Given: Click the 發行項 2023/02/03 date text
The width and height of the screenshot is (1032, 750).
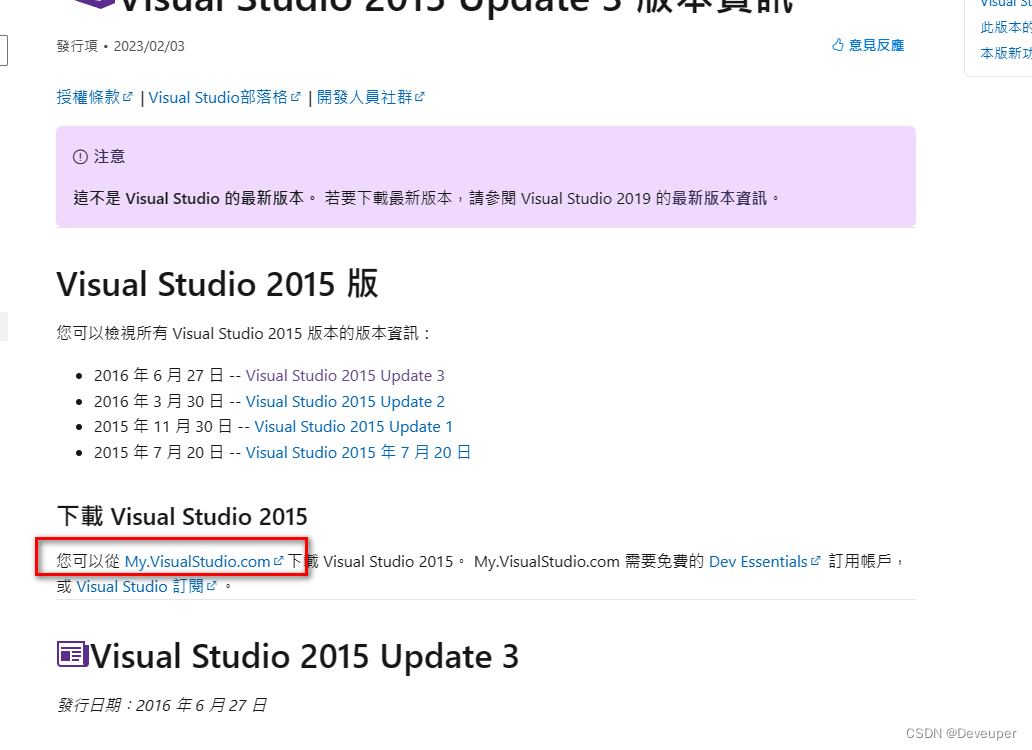Looking at the screenshot, I should click(x=120, y=46).
